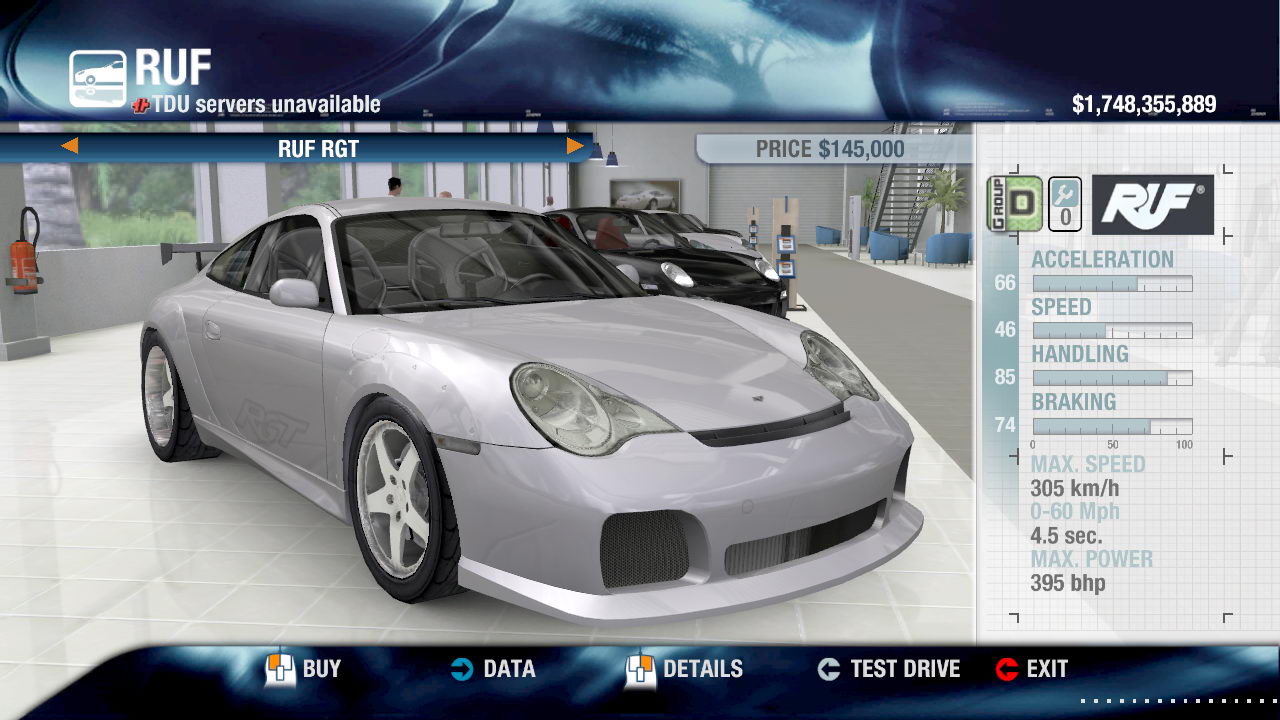Click the Buy label
The width and height of the screenshot is (1280, 720).
tap(322, 669)
